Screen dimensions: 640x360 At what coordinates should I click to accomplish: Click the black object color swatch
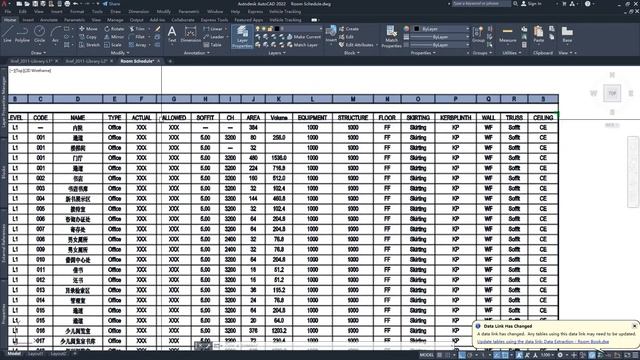416,29
